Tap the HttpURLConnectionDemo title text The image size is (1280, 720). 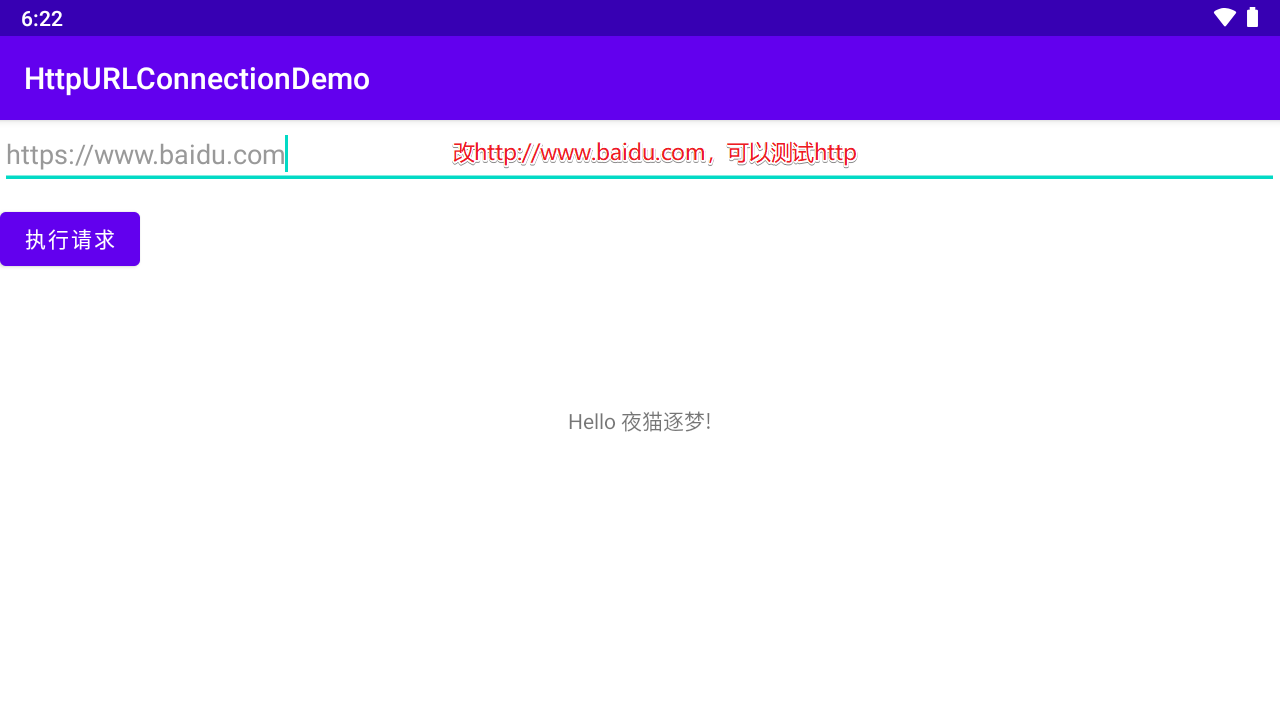click(196, 78)
